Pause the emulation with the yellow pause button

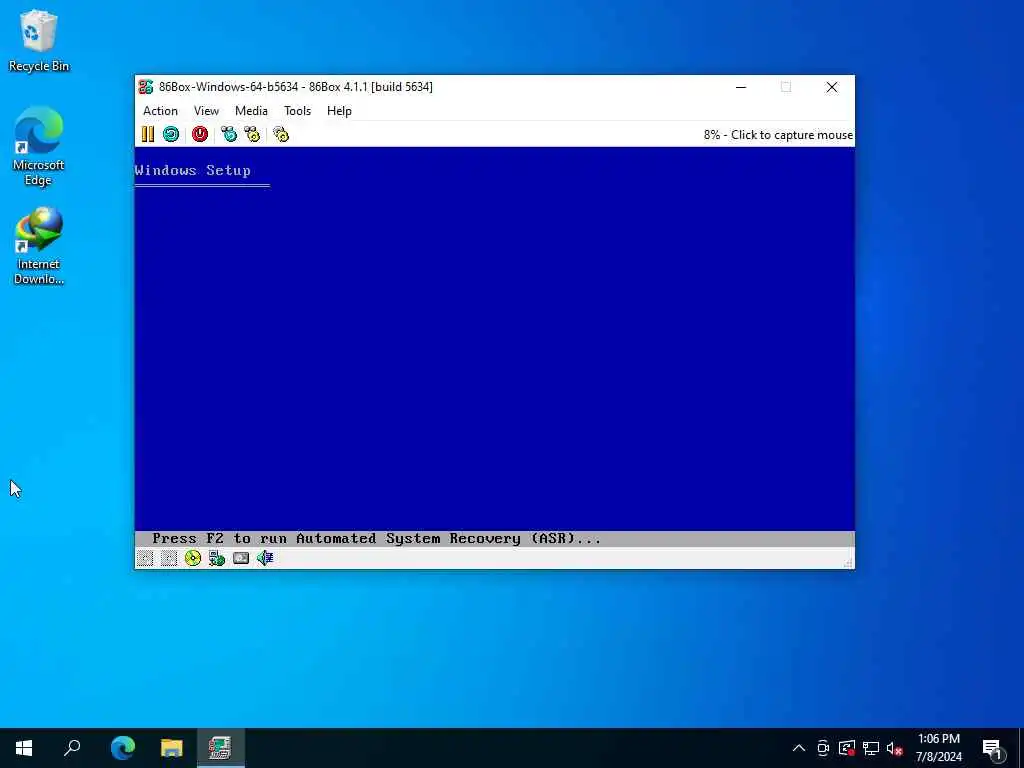tap(148, 135)
